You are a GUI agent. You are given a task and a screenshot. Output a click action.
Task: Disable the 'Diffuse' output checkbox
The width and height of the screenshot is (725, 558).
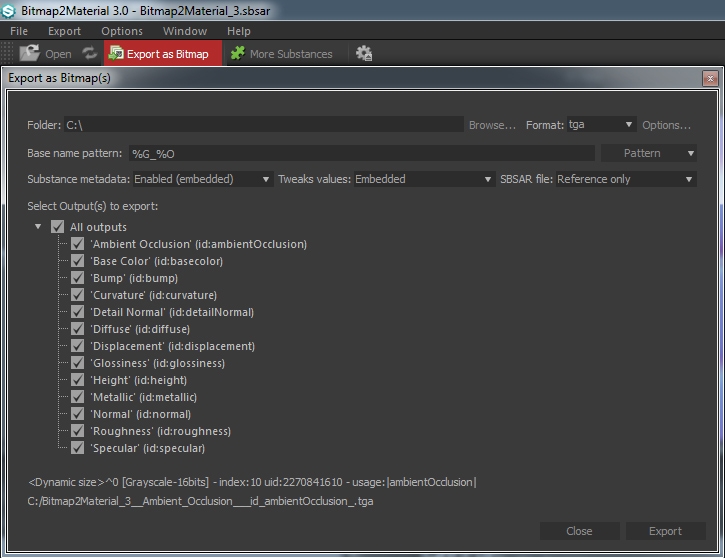[x=77, y=329]
